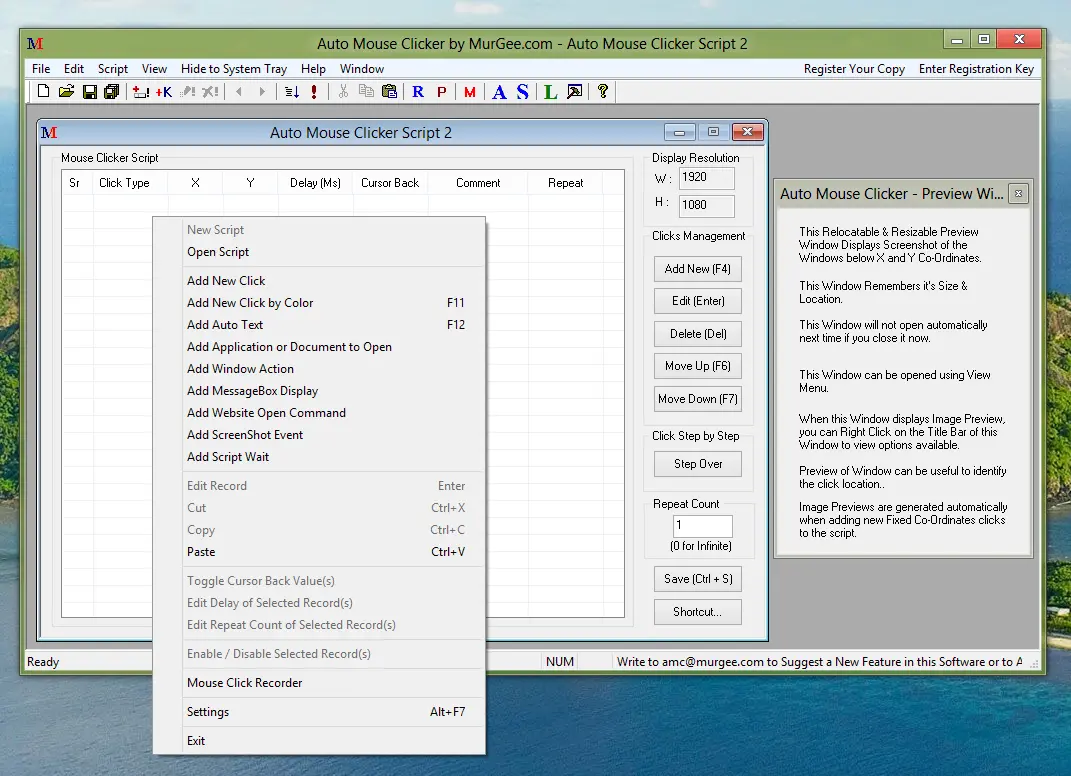Click the dark red P toolbar icon

click(442, 92)
